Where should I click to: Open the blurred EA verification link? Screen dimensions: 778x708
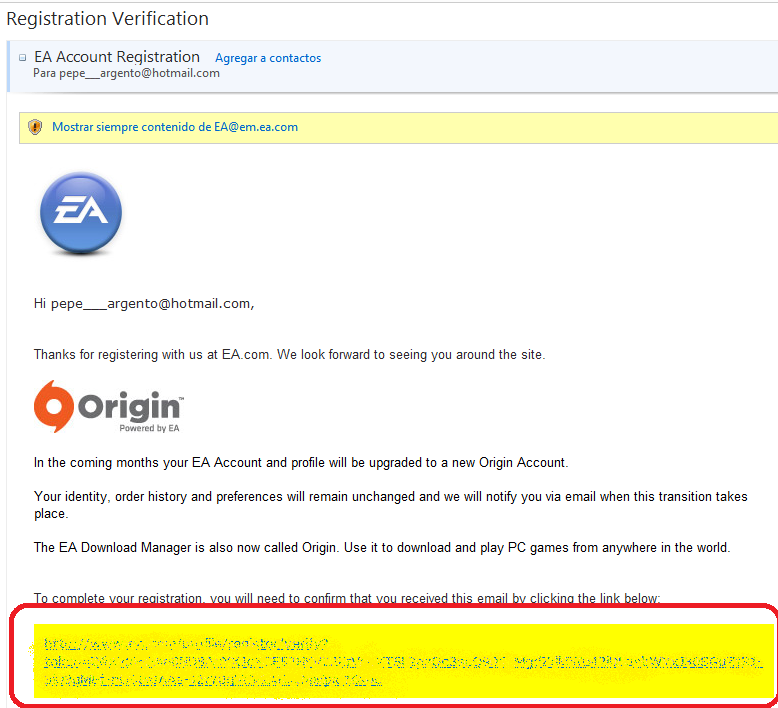(x=402, y=663)
